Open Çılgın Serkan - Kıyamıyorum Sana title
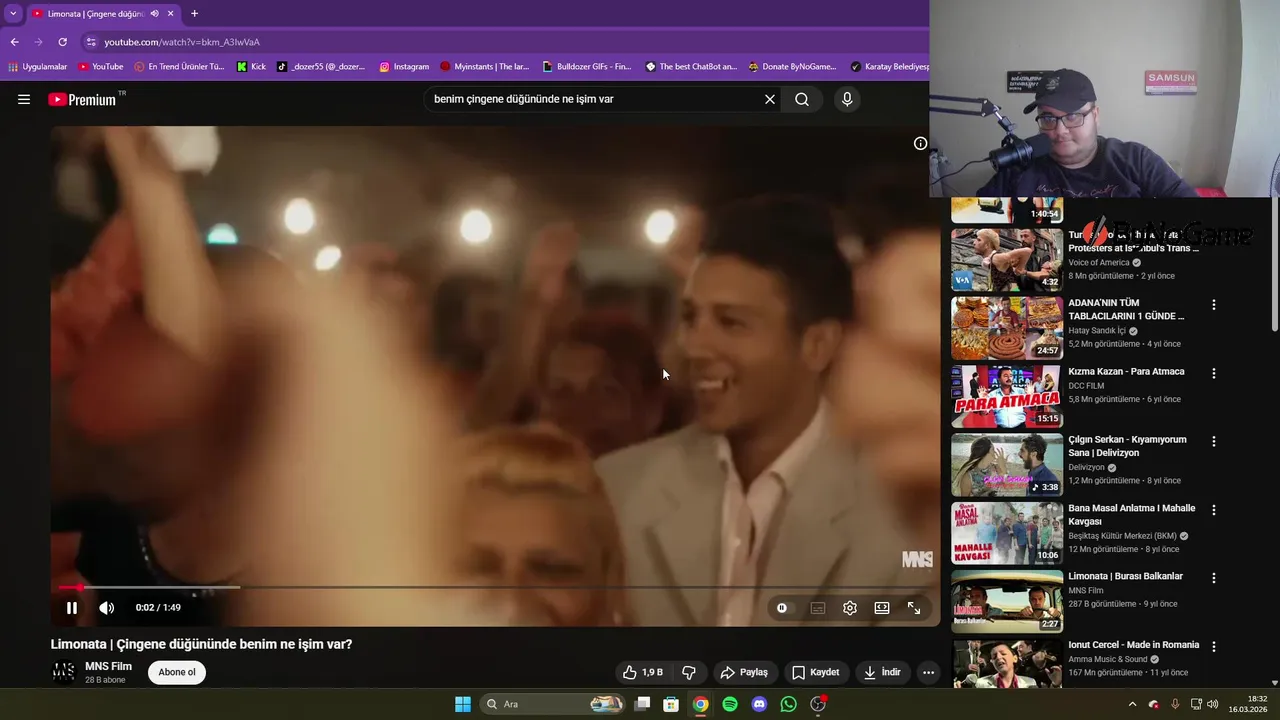 click(x=1127, y=446)
